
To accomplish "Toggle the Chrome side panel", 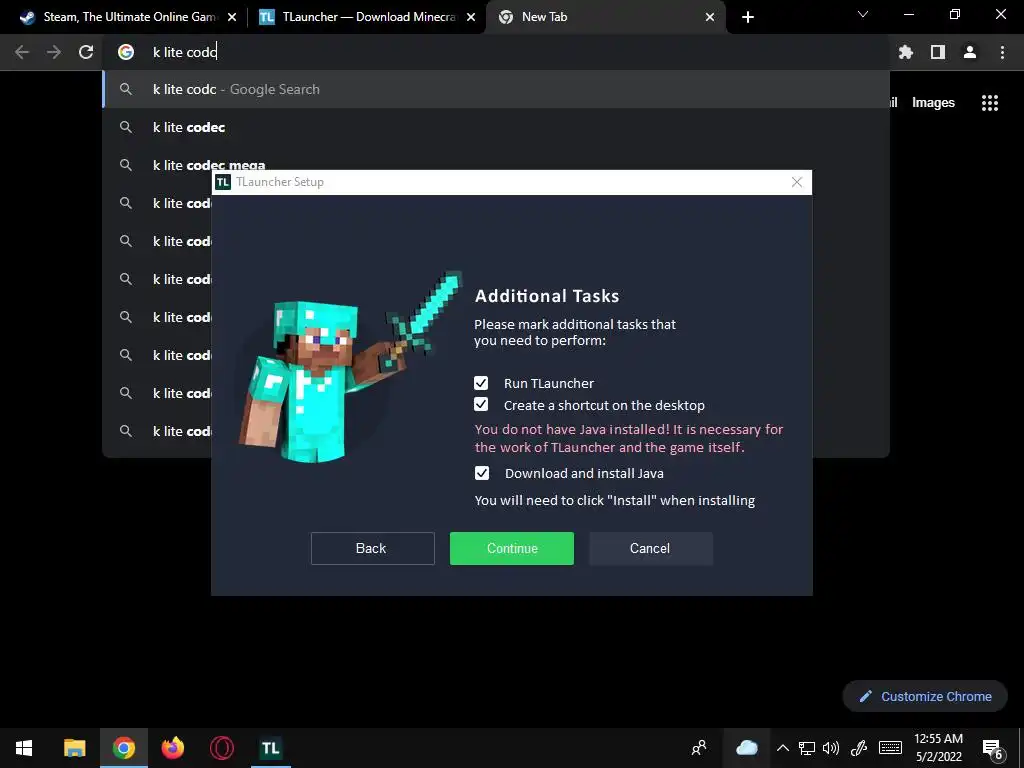I will [x=938, y=52].
